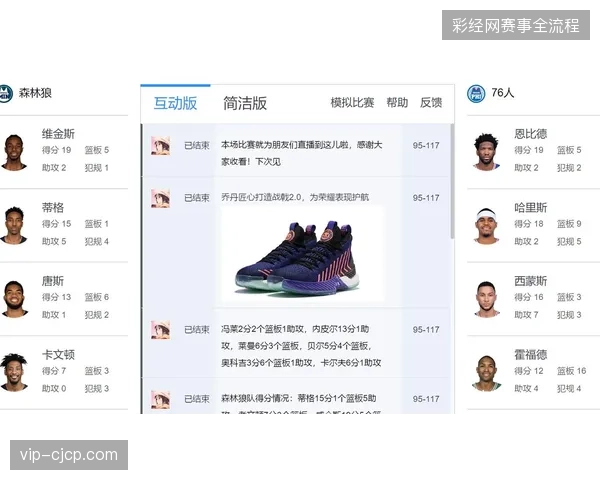Click 蒂格 score stat 得分 15
The height and width of the screenshot is (480, 600).
[x=57, y=224]
